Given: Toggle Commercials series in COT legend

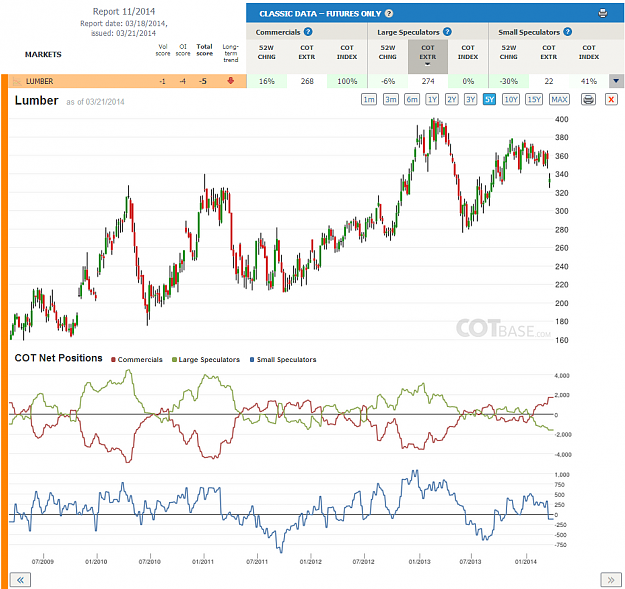Looking at the screenshot, I should pyautogui.click(x=137, y=359).
